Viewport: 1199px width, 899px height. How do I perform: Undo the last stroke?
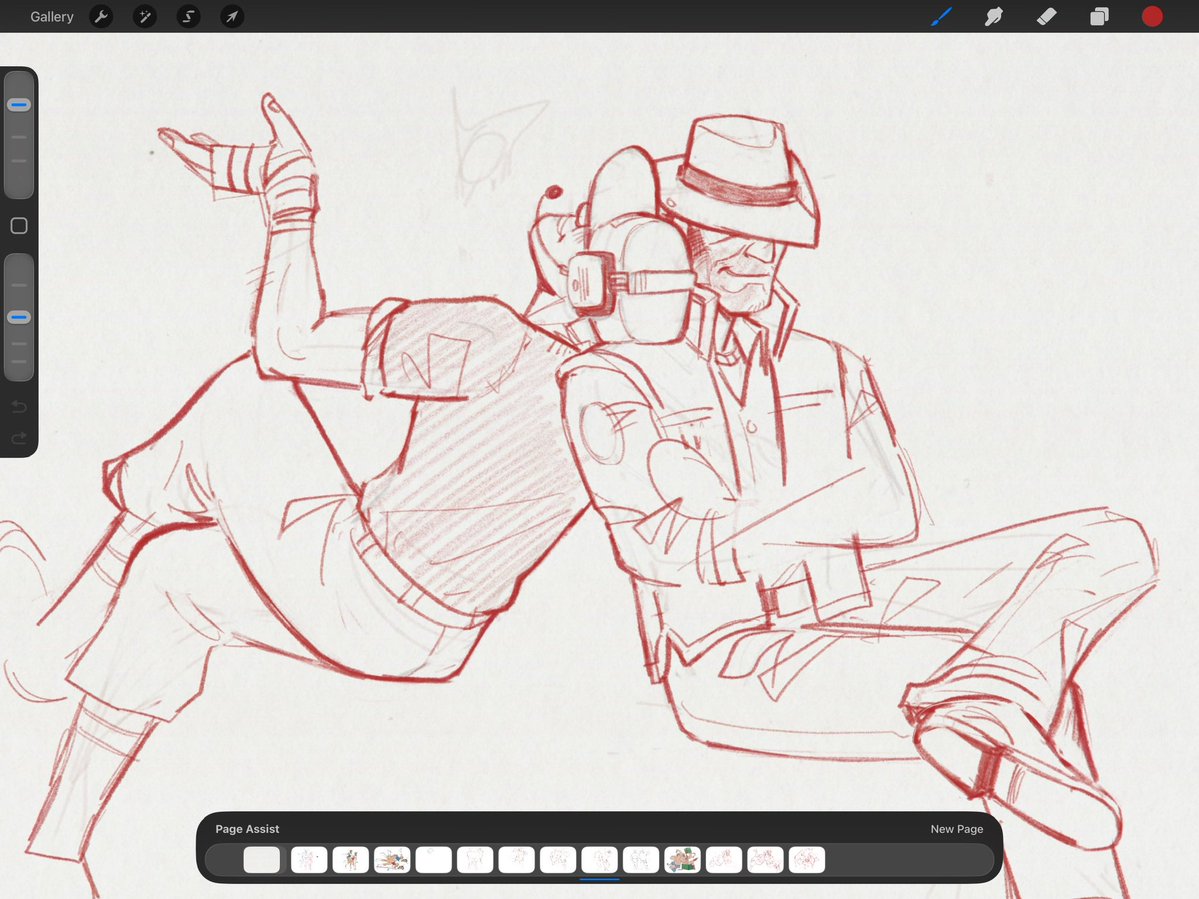[19, 407]
